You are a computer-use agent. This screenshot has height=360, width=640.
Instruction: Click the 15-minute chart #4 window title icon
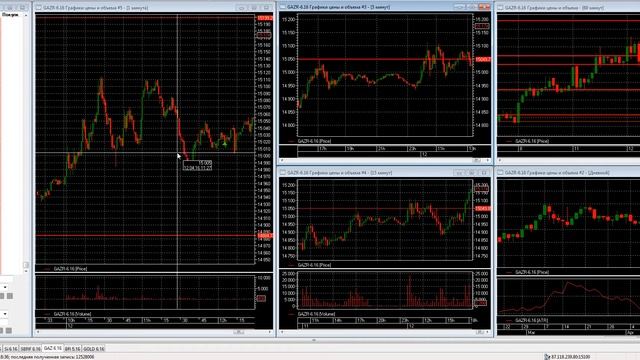pyautogui.click(x=282, y=173)
